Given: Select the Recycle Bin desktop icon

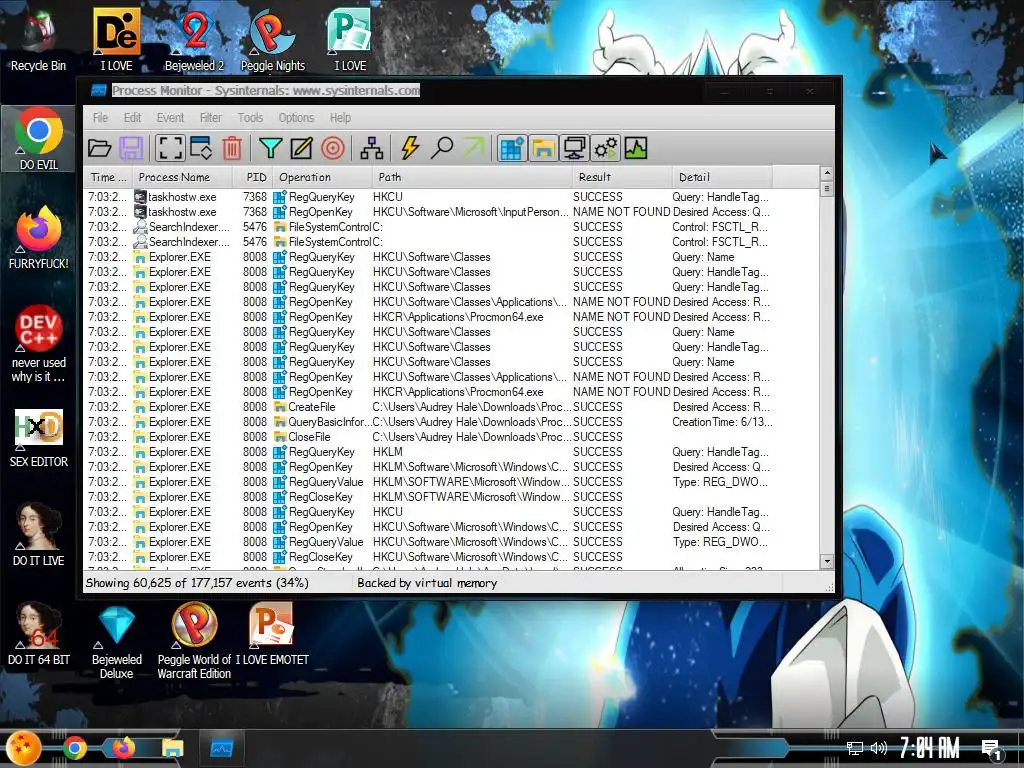Looking at the screenshot, I should pos(38,40).
